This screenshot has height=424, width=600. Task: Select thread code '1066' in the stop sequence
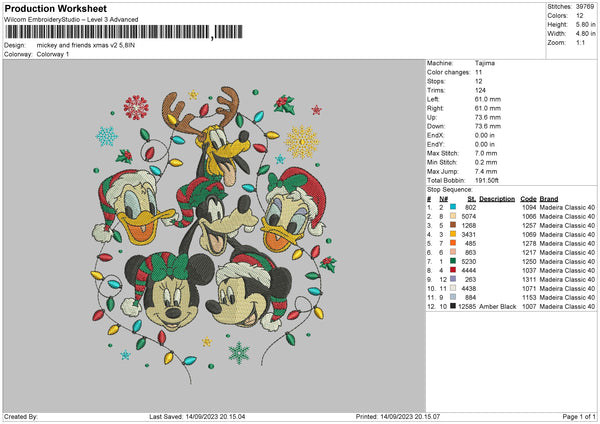point(529,217)
